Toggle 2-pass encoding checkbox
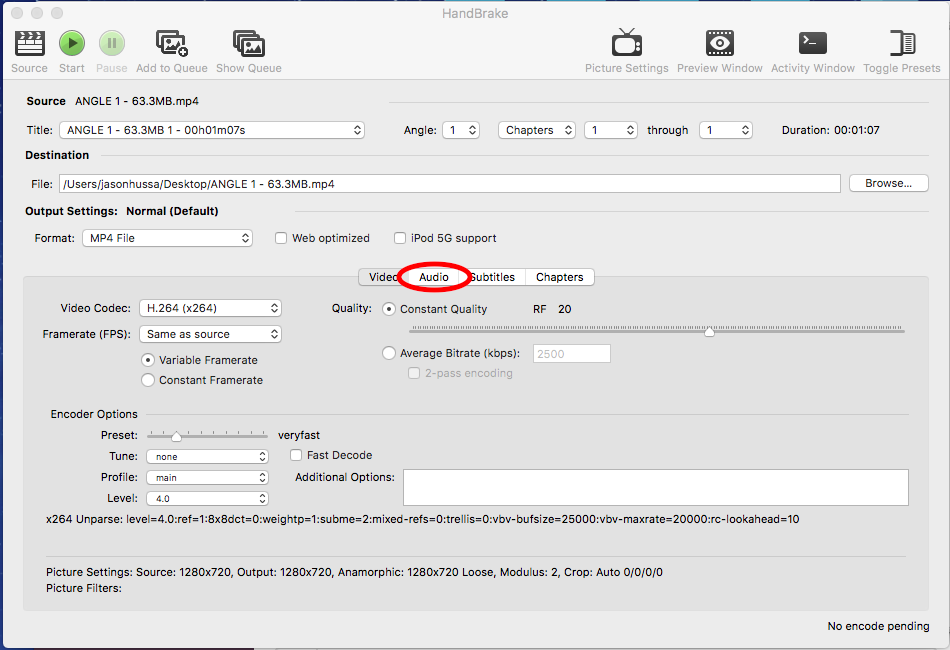Image resolution: width=950 pixels, height=650 pixels. 414,373
